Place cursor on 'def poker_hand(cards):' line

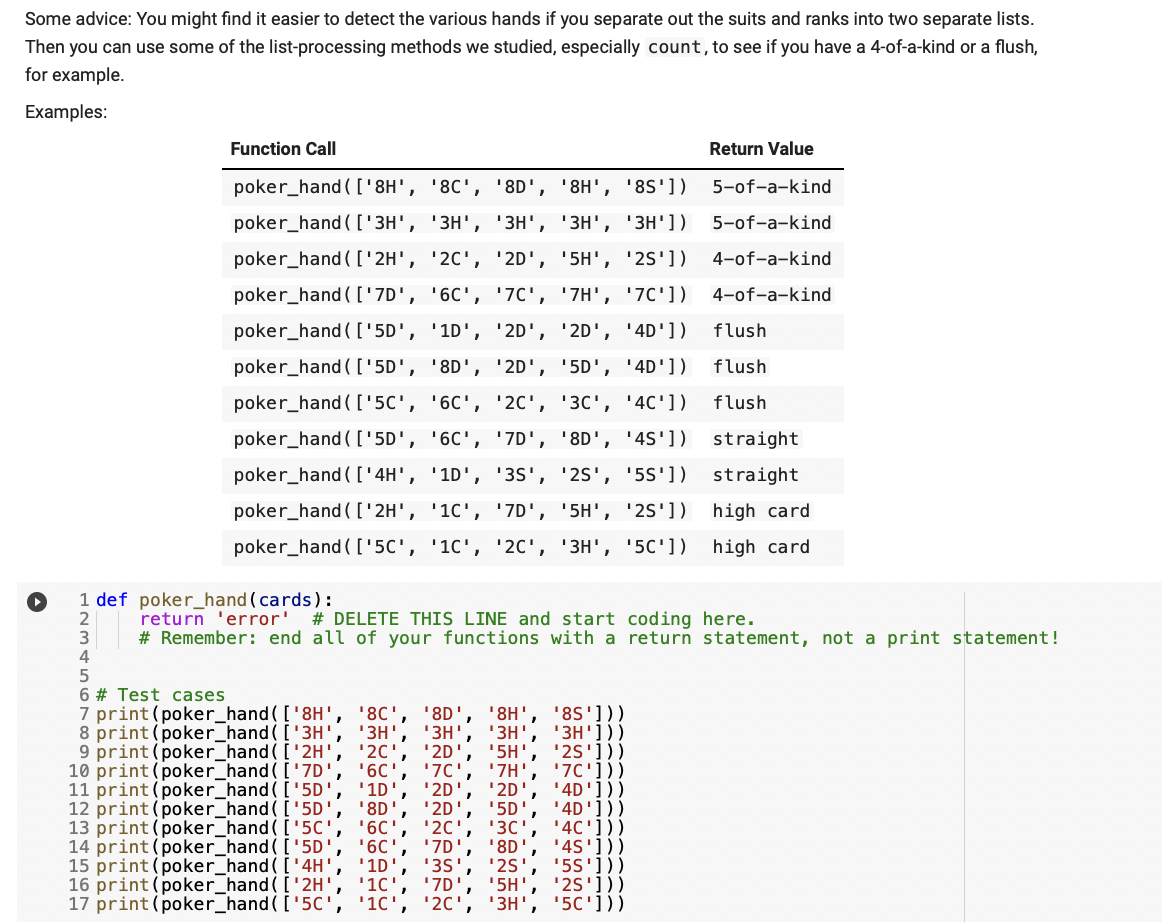[x=215, y=600]
